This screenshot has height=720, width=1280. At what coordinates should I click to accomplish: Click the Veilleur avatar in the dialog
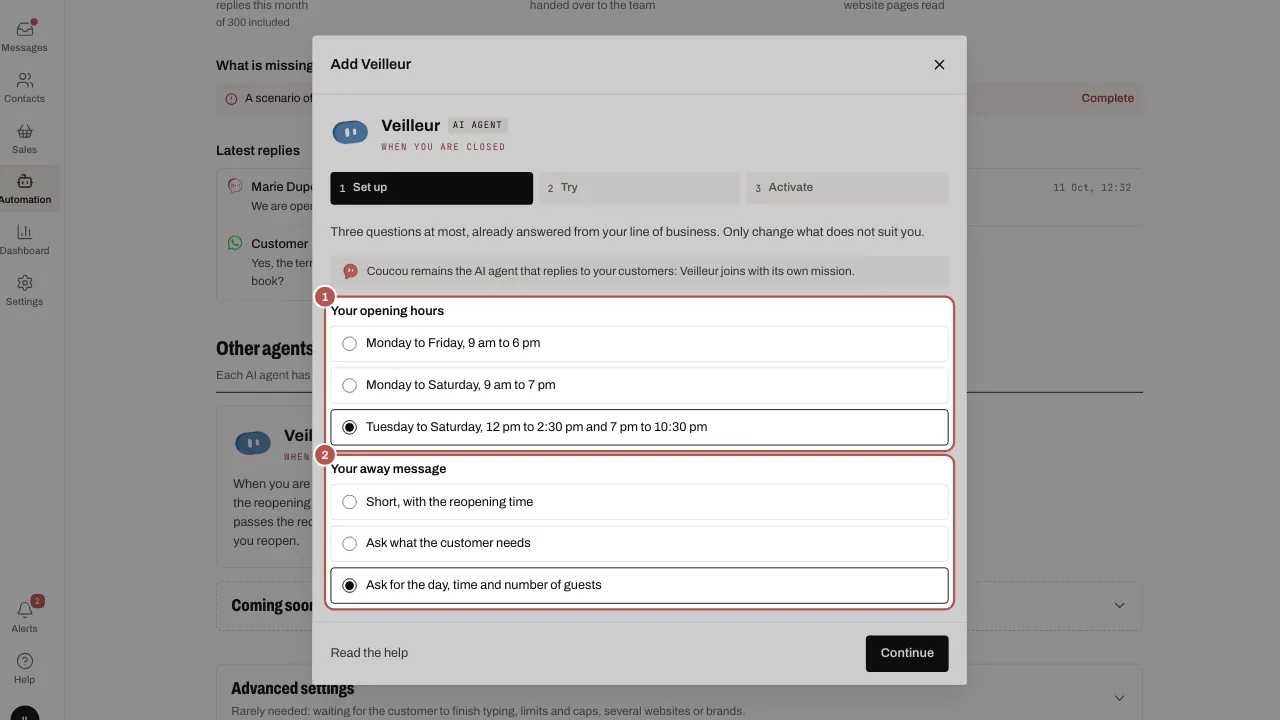point(350,132)
